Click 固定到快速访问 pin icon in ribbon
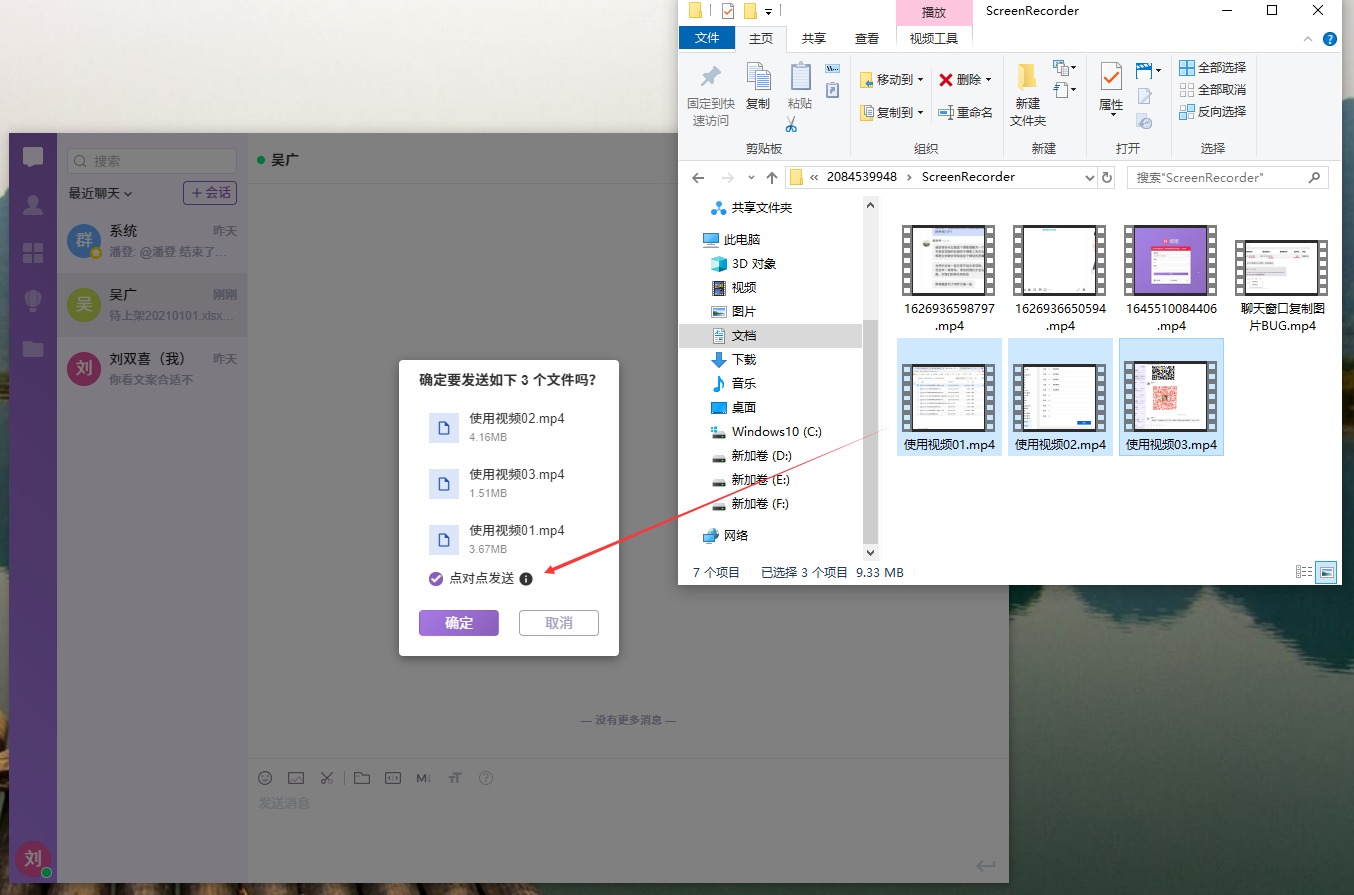 coord(711,77)
